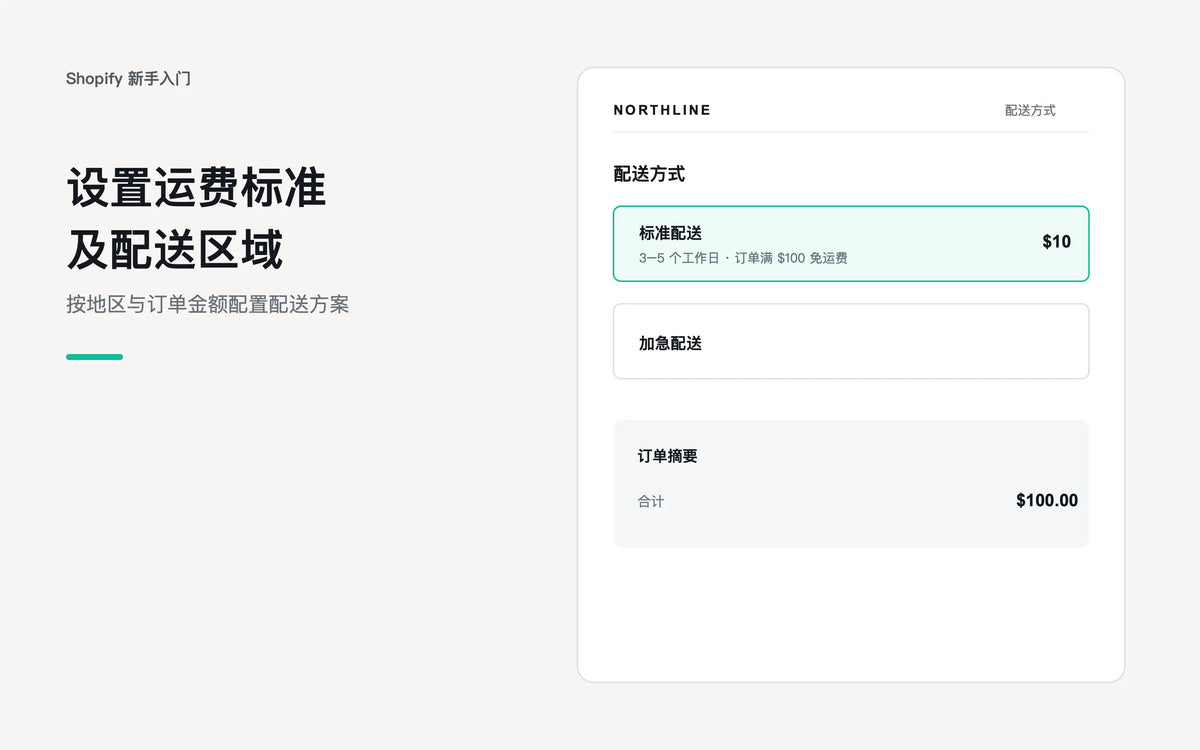Screen dimensions: 1200x750
Task: Click the 合计 total label
Action: pos(651,501)
